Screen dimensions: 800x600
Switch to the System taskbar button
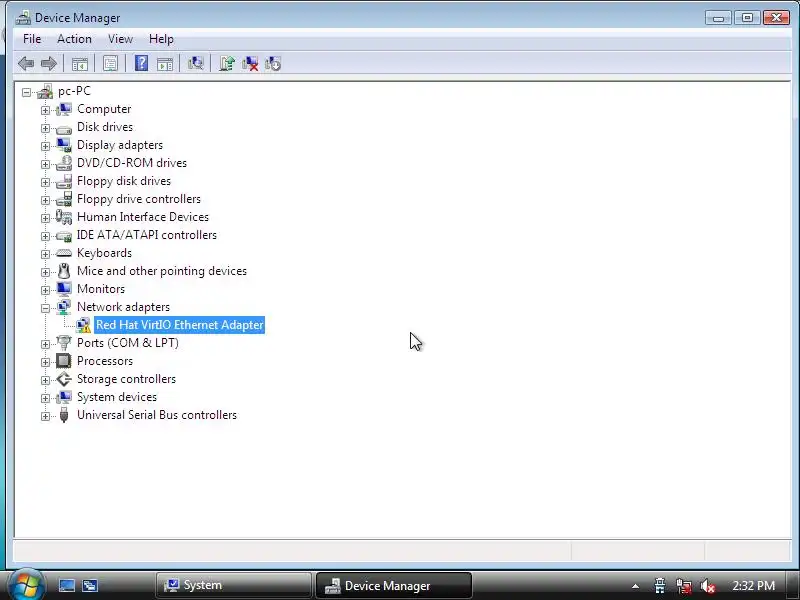[233, 585]
